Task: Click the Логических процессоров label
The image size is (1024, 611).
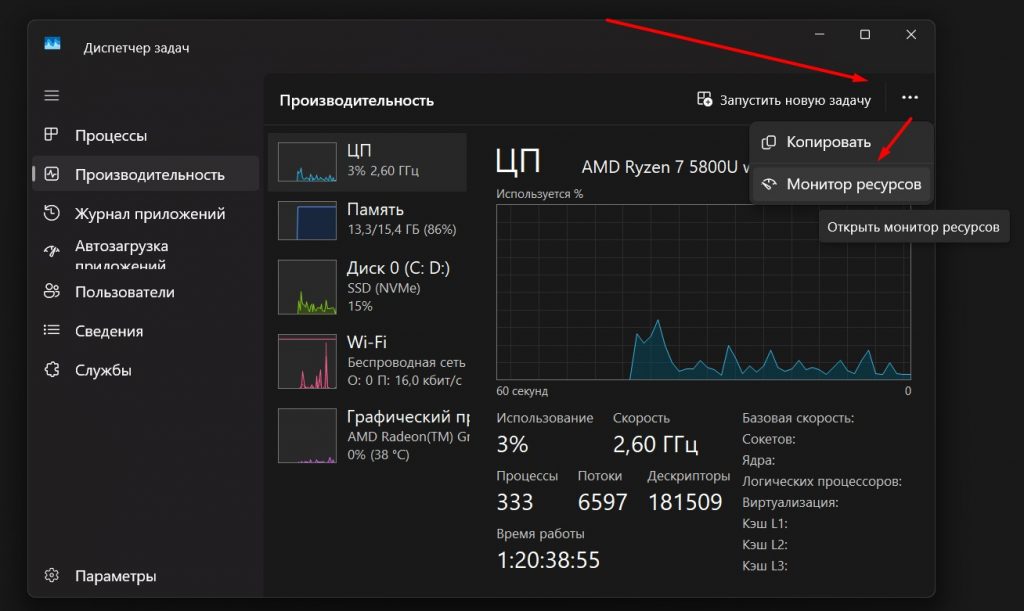Action: [822, 482]
